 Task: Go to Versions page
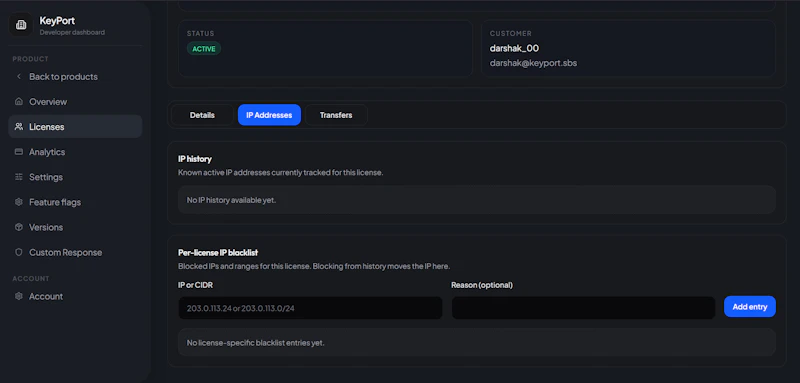tap(75, 227)
